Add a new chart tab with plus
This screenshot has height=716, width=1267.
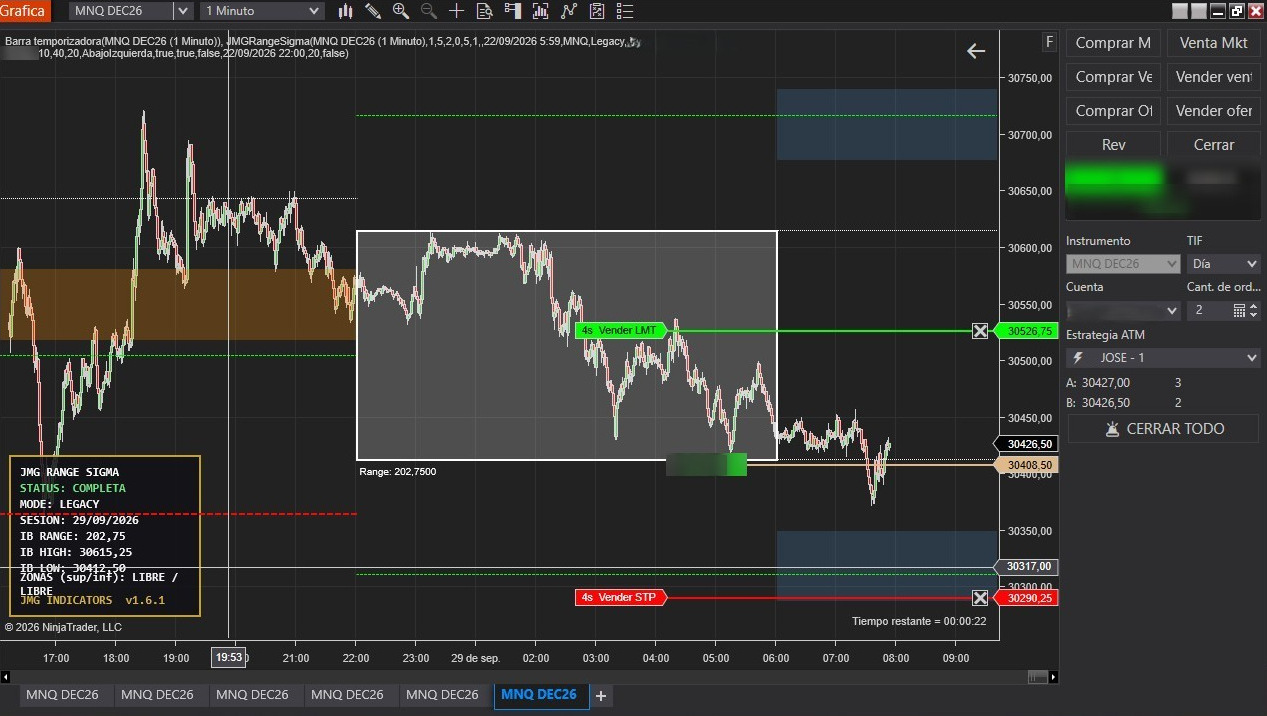point(601,695)
